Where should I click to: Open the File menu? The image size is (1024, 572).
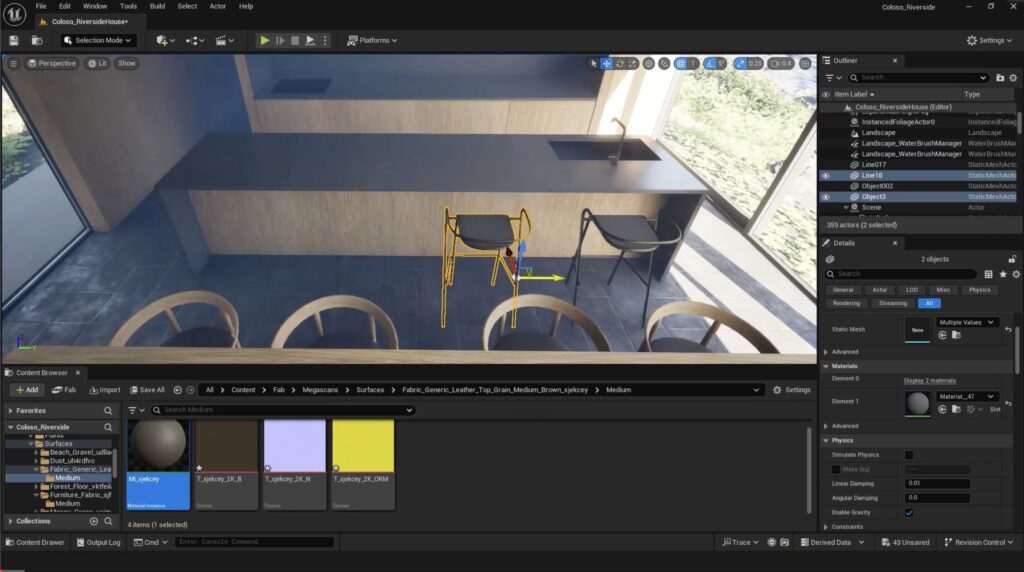40,7
